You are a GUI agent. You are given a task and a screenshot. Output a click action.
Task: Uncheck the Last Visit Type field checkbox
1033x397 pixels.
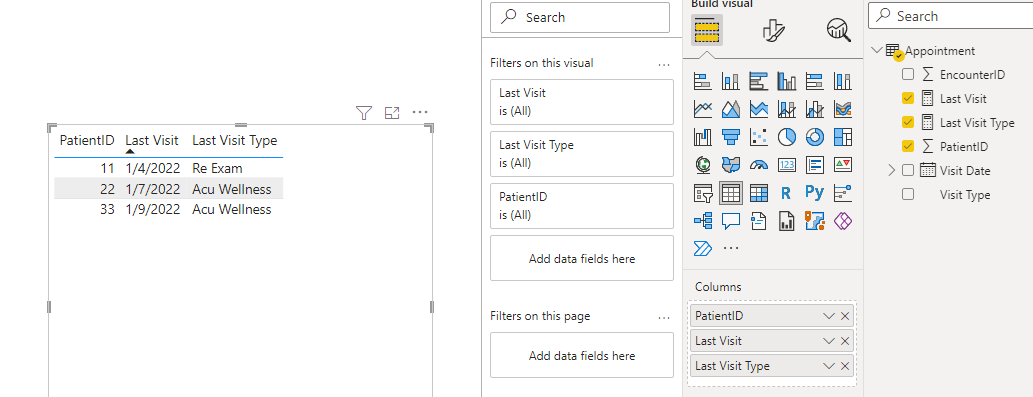[908, 122]
